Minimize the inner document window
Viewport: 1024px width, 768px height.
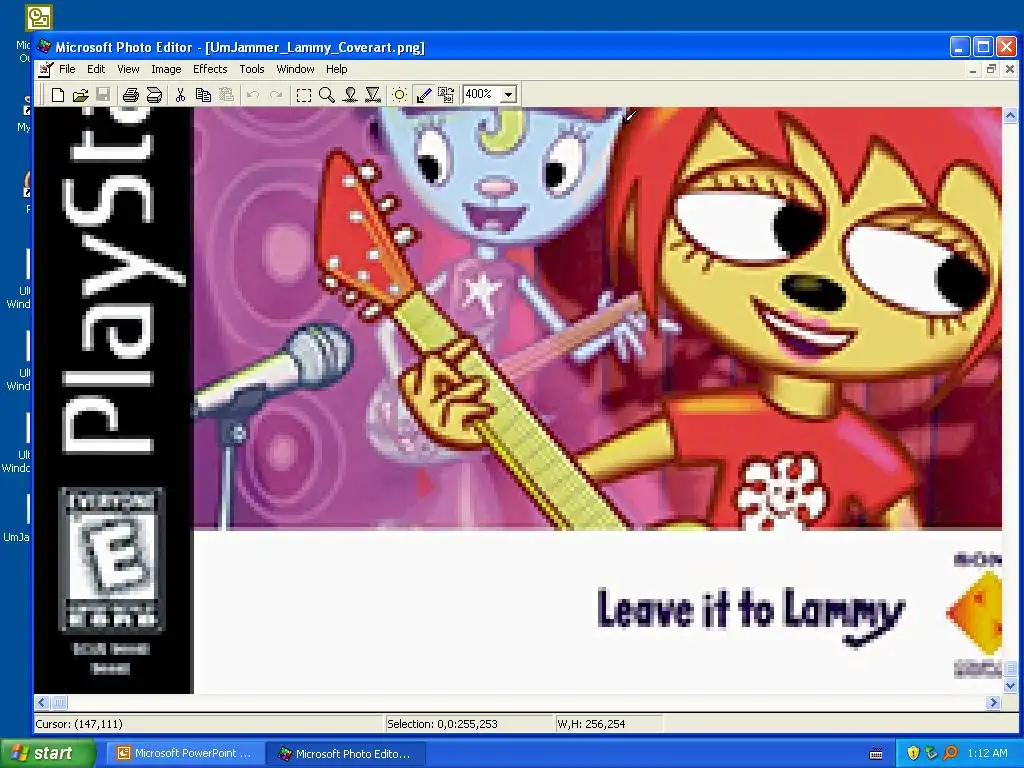(973, 69)
